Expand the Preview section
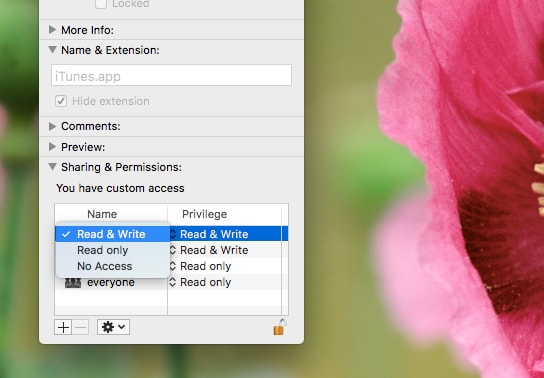This screenshot has width=544, height=378. tap(52, 147)
